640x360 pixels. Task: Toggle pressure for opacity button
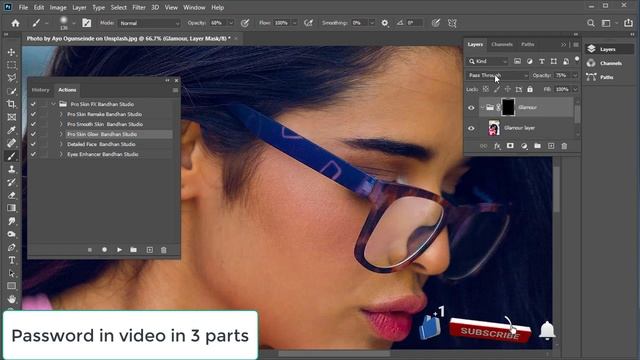click(245, 23)
